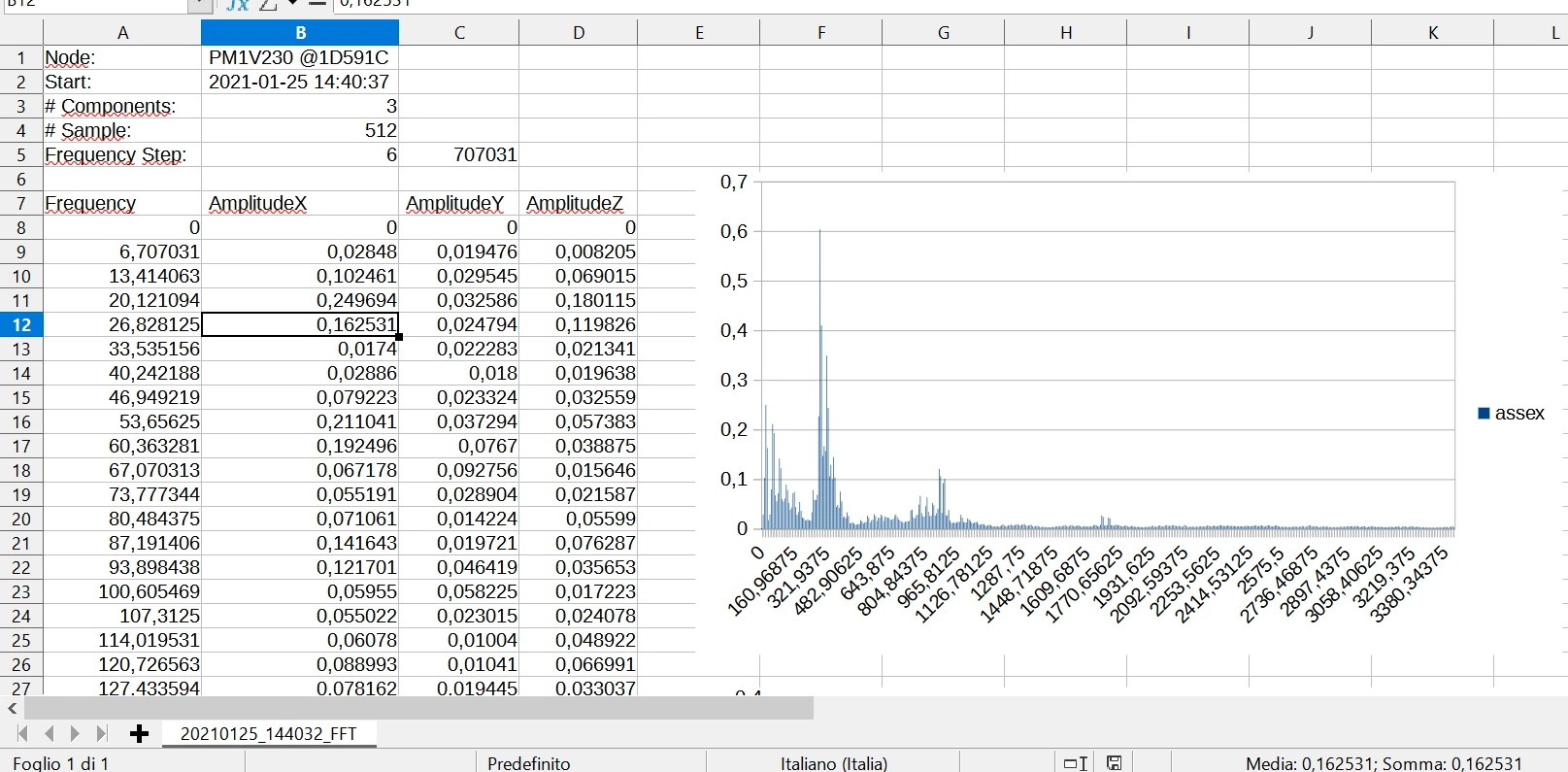Select column H header
The image size is (1568, 772).
pos(1066,33)
